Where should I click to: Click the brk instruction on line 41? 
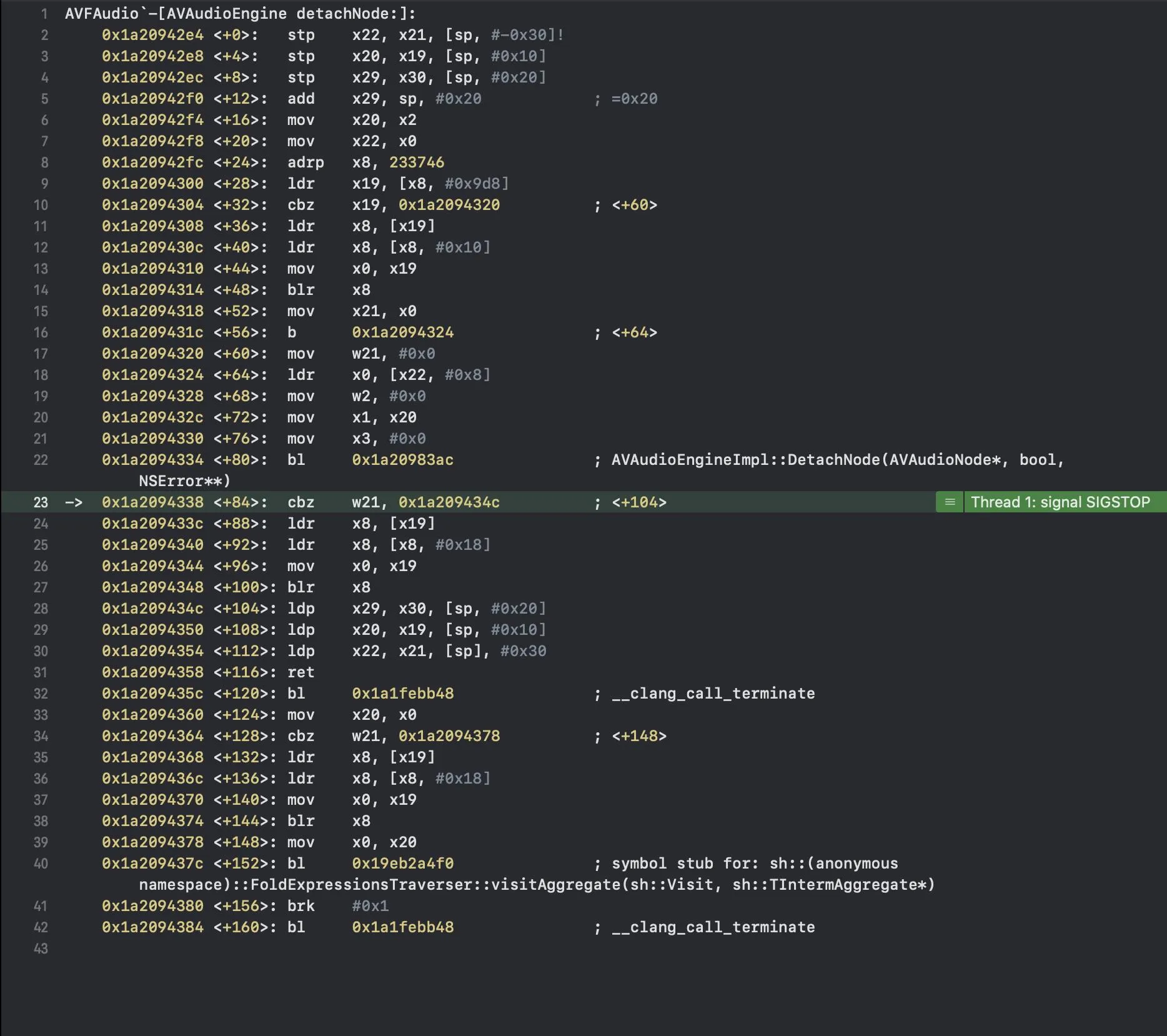pyautogui.click(x=300, y=906)
